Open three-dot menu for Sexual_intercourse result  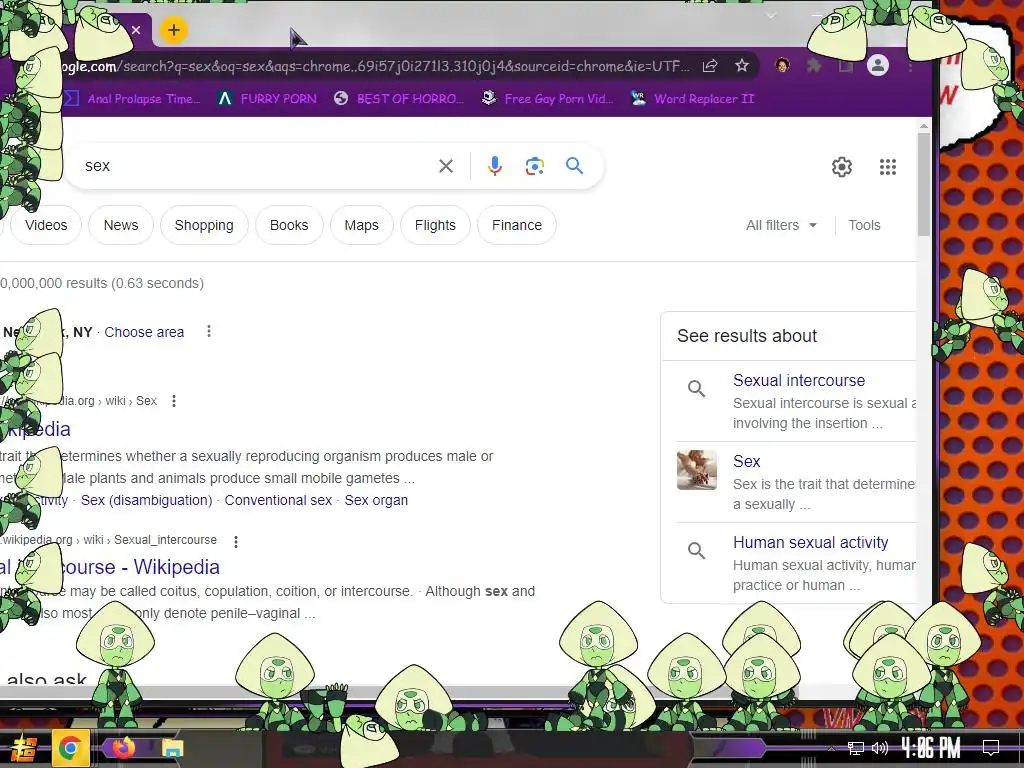[236, 541]
